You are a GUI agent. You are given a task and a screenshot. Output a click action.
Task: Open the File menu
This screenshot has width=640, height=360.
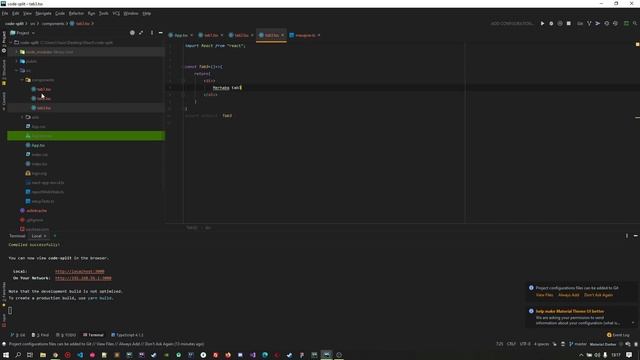5,13
